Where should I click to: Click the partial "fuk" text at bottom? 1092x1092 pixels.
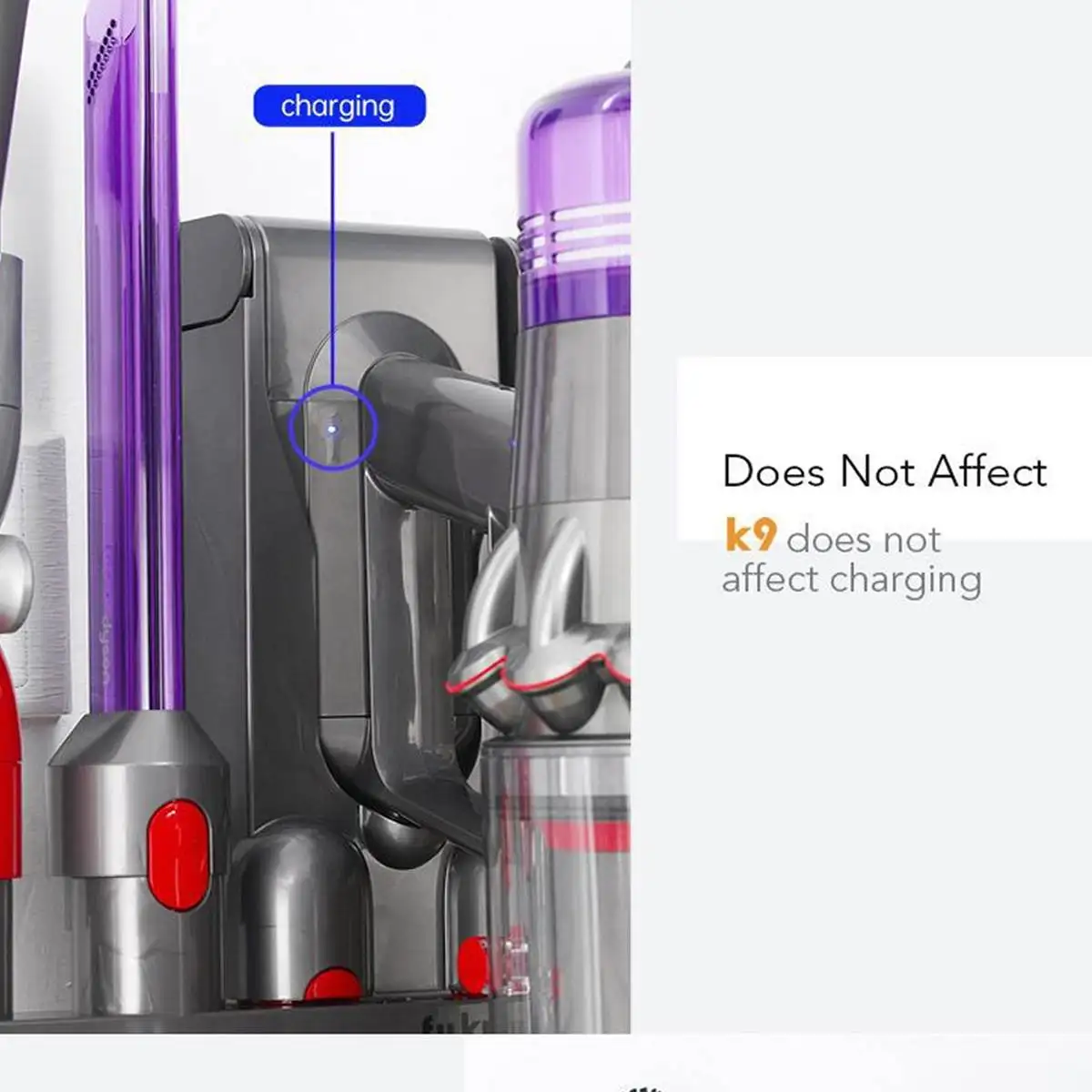(454, 1023)
